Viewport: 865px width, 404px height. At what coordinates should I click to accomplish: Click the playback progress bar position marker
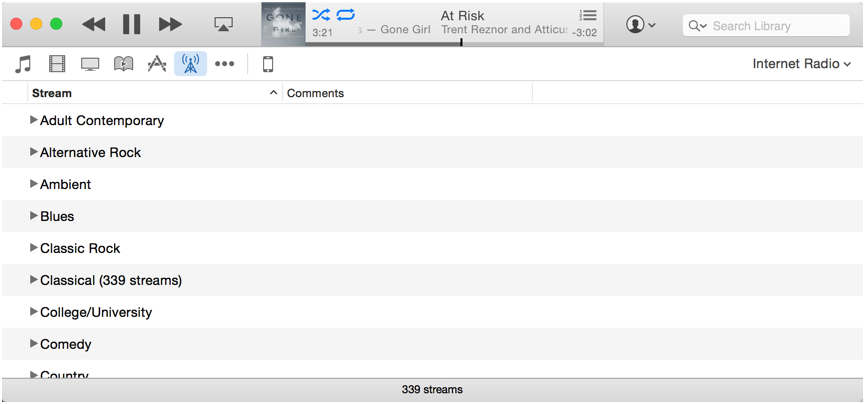461,42
